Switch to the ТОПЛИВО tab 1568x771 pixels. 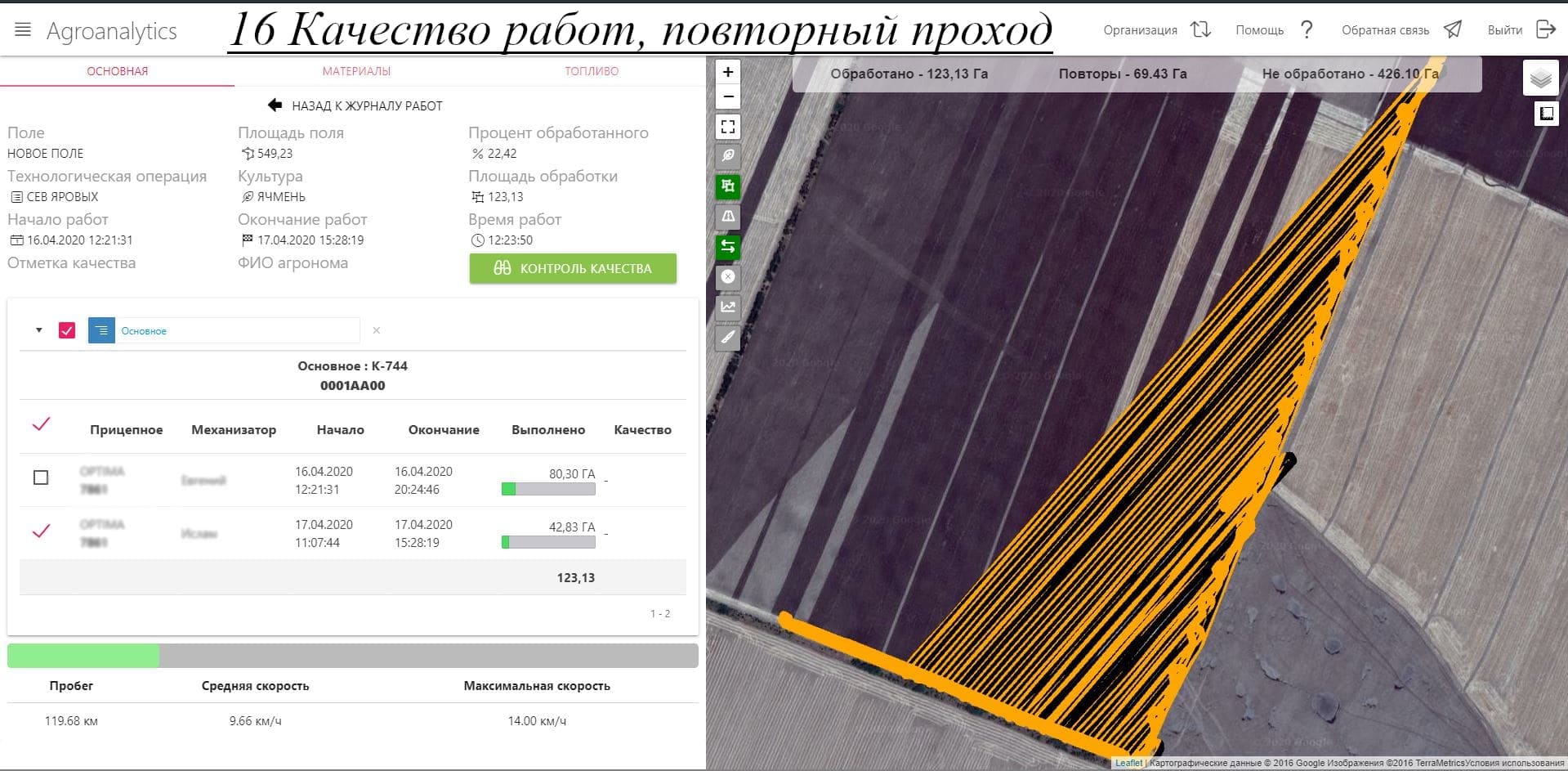tap(591, 71)
